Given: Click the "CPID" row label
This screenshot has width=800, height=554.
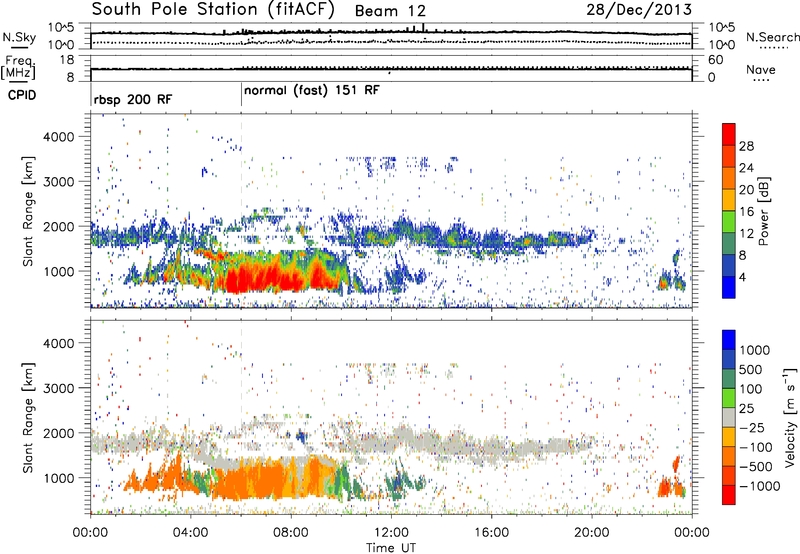Looking at the screenshot, I should click(22, 95).
